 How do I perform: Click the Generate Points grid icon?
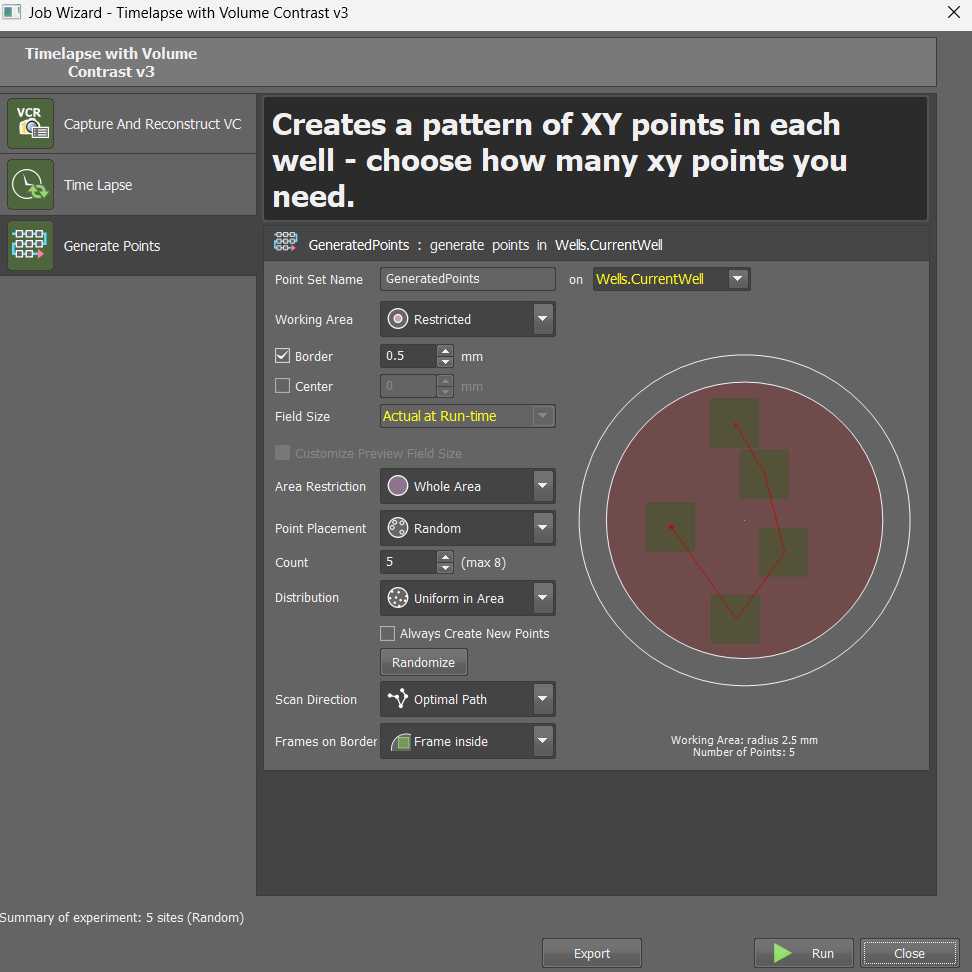click(30, 246)
